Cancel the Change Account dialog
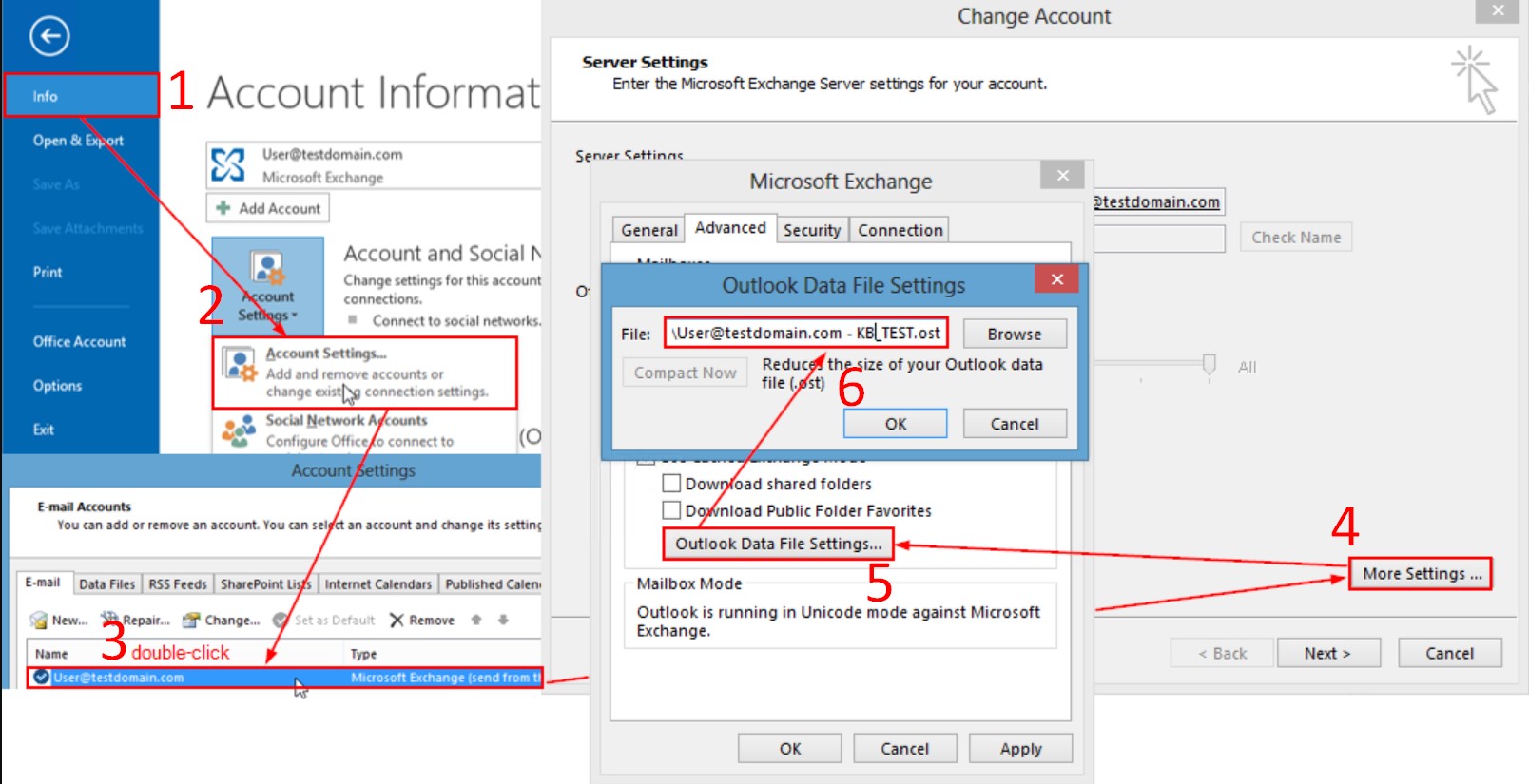The width and height of the screenshot is (1529, 784). [x=1449, y=653]
